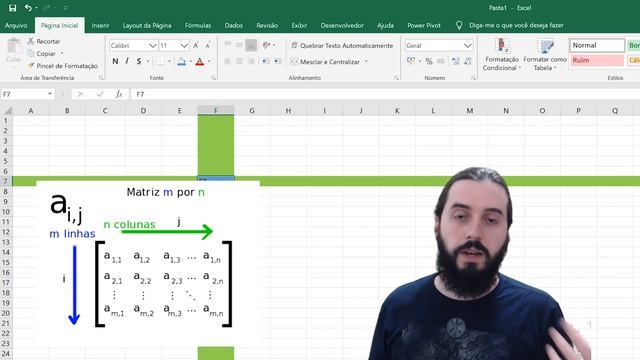The height and width of the screenshot is (360, 640).
Task: Toggle middle vertical alignment
Action: pyautogui.click(x=240, y=45)
